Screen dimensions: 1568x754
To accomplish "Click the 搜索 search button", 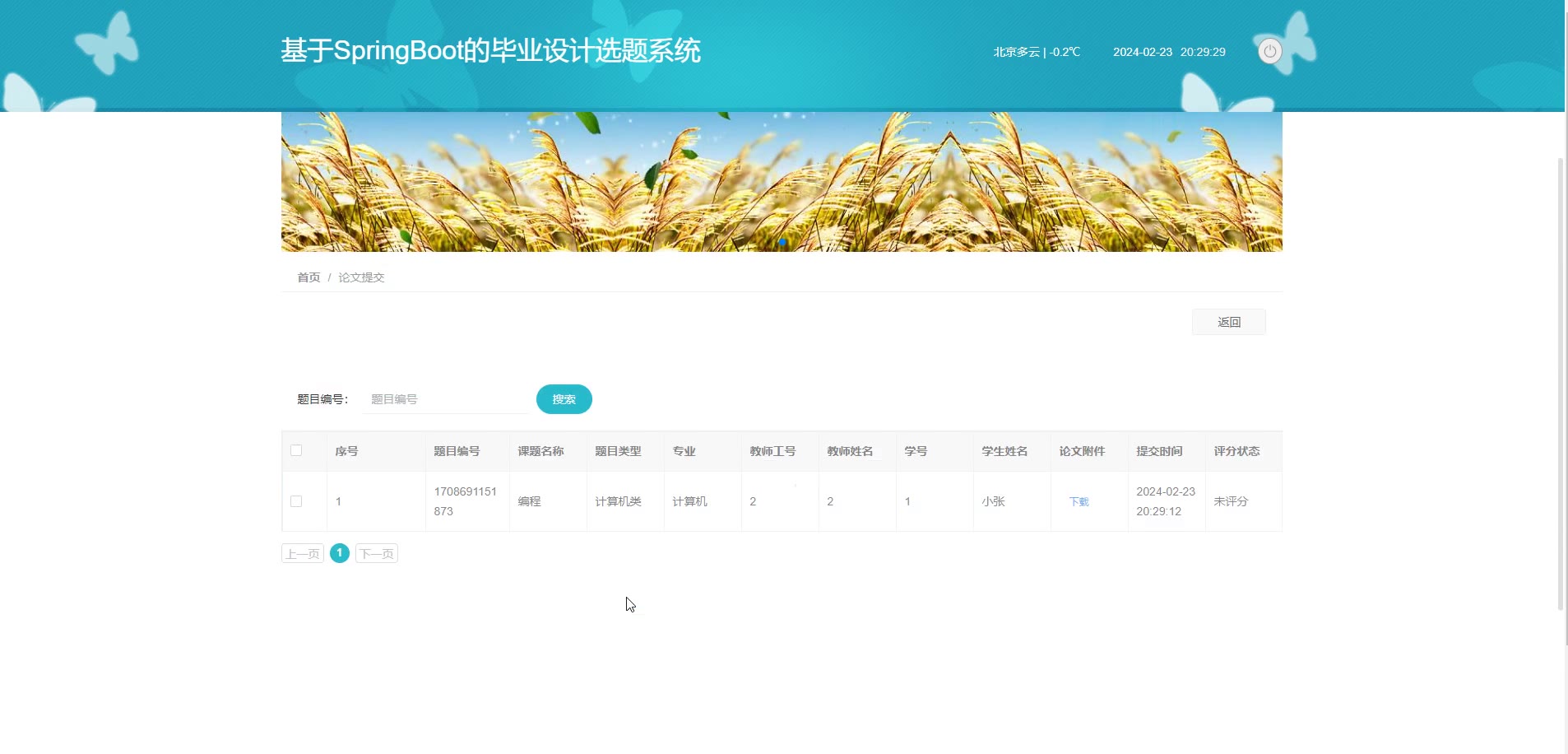I will tap(564, 399).
